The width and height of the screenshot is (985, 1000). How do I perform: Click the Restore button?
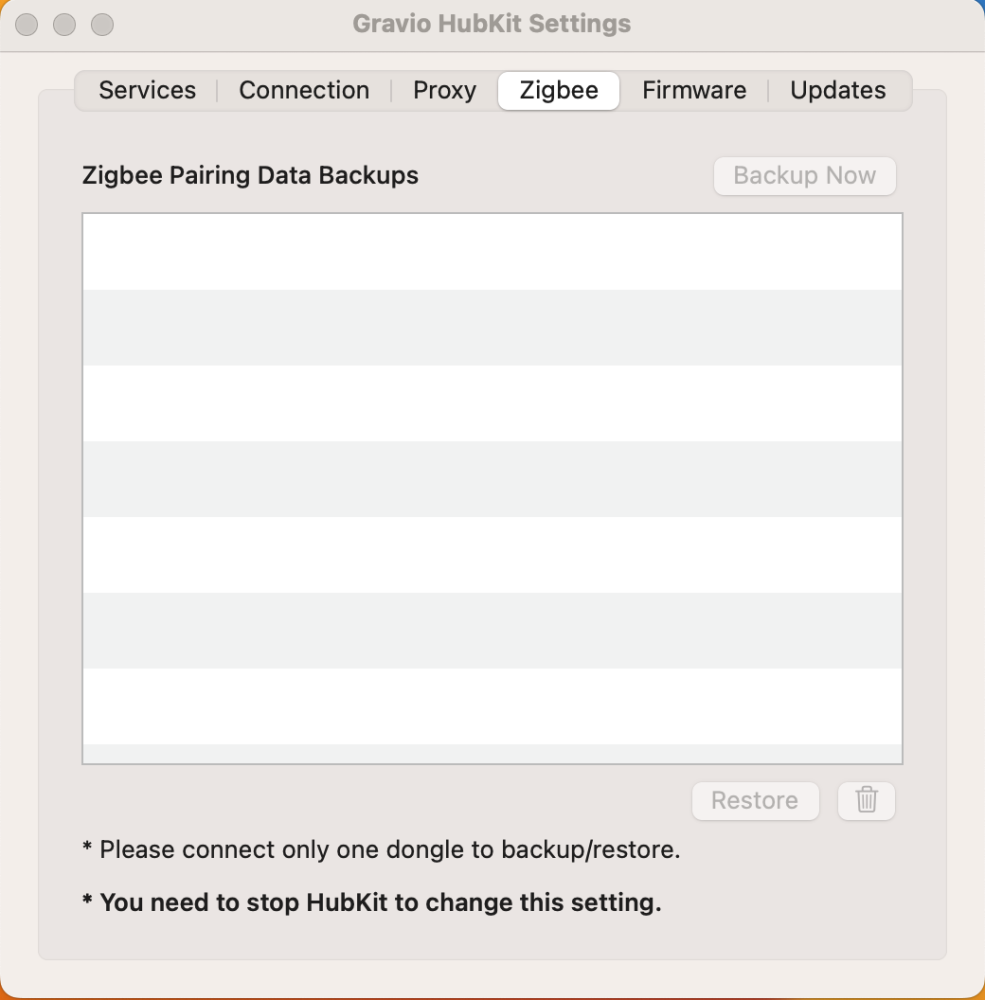click(755, 800)
